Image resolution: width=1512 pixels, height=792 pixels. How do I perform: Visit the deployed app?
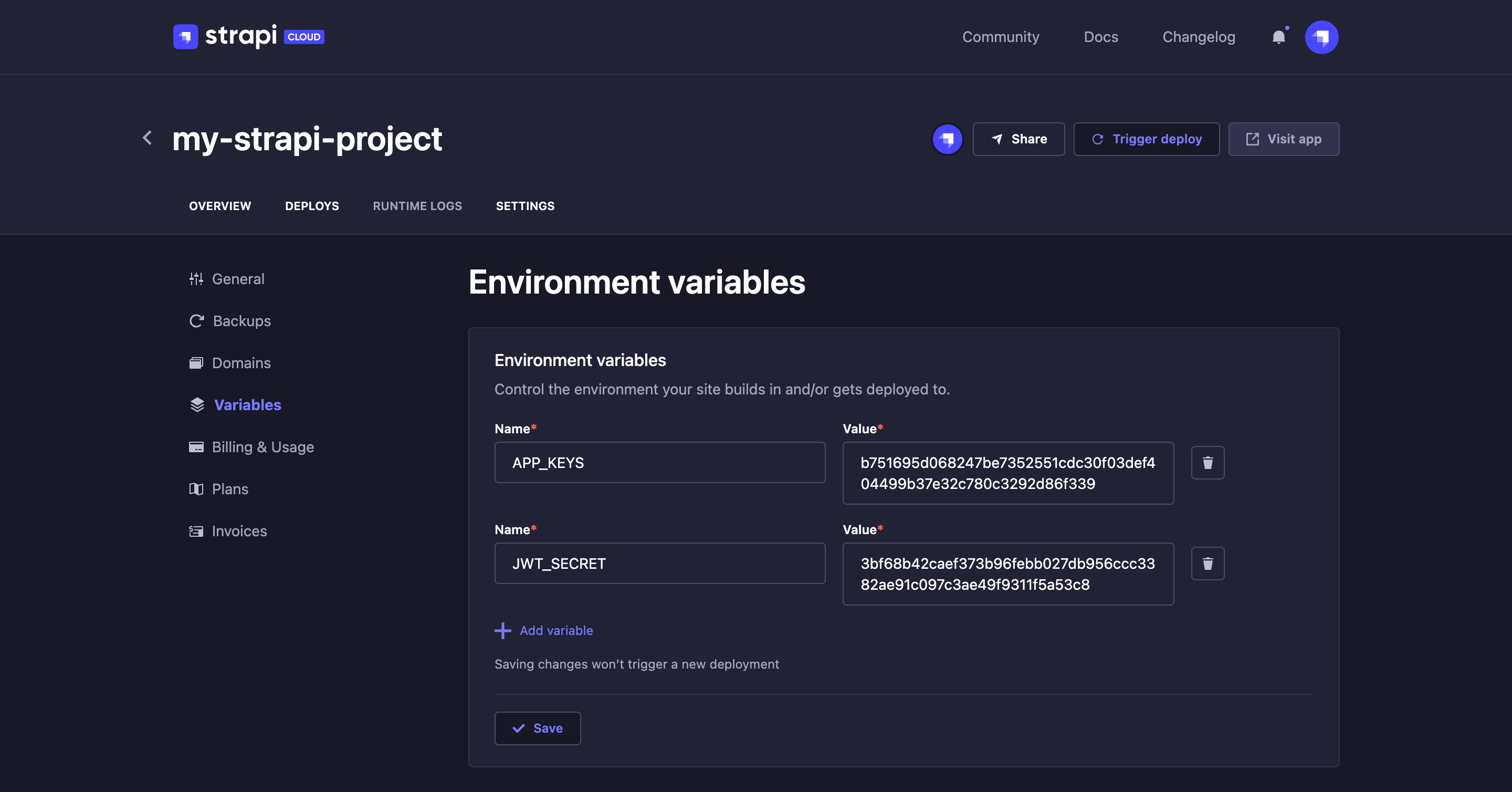point(1283,139)
